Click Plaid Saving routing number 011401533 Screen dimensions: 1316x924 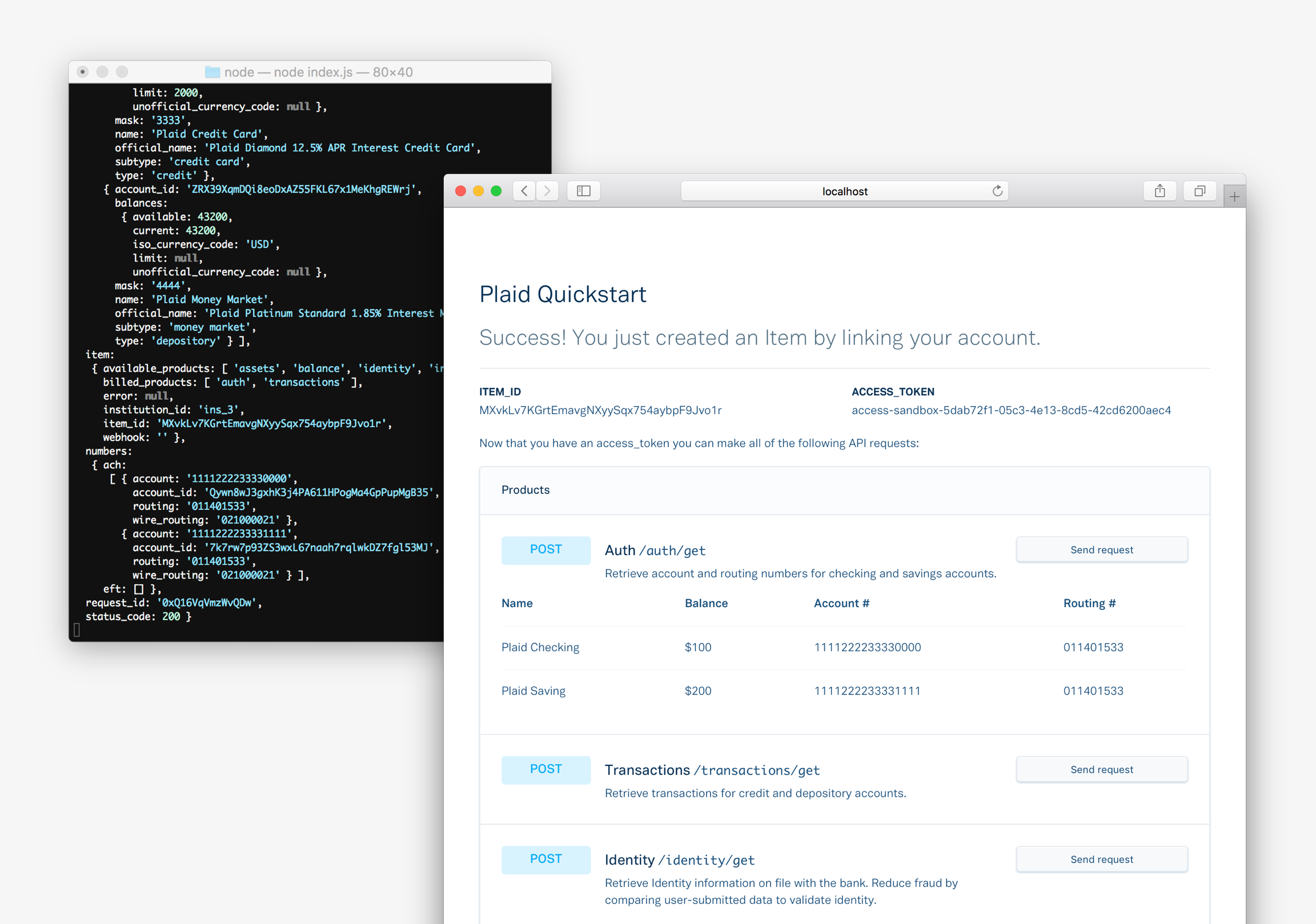(x=1093, y=690)
